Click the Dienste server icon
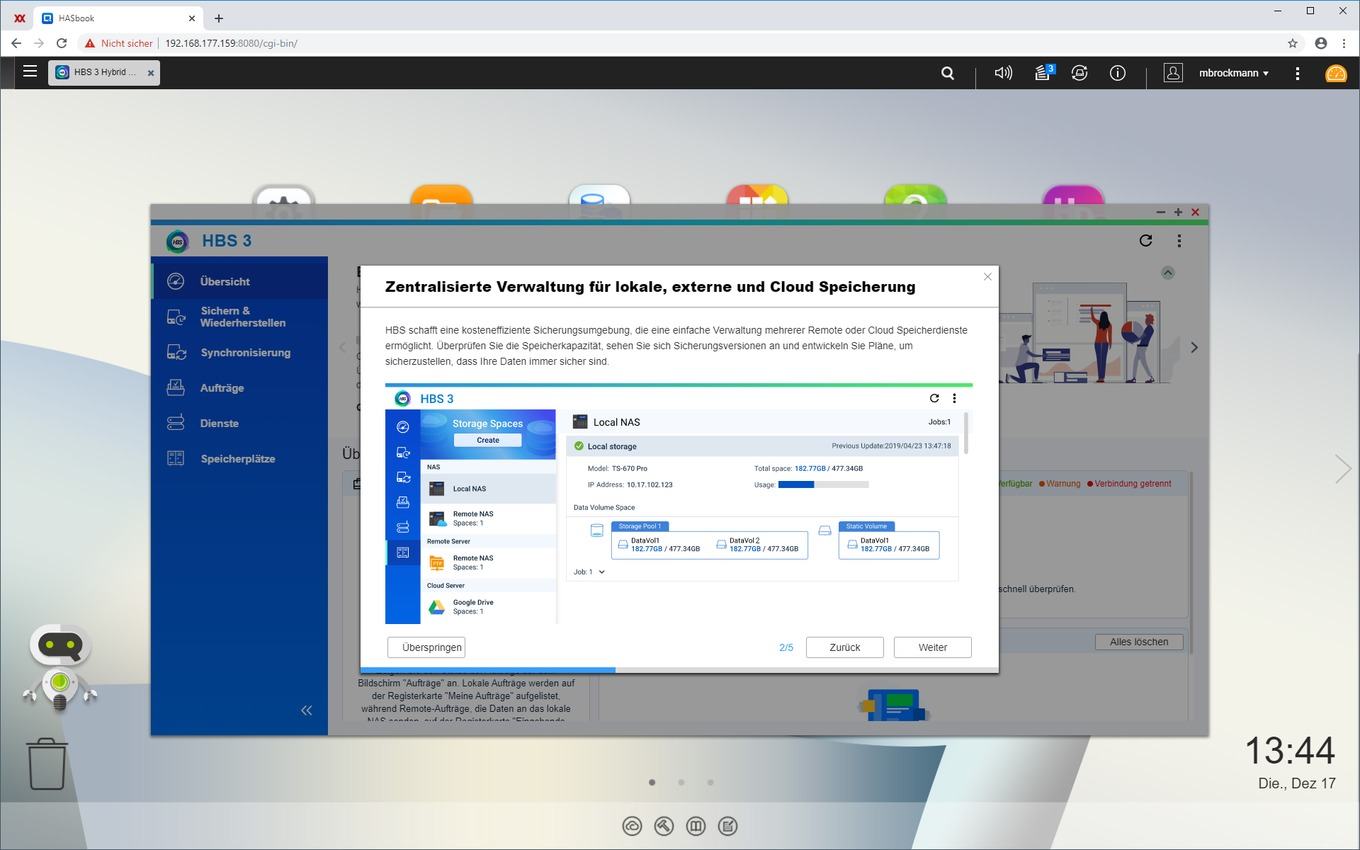Viewport: 1360px width, 850px height. click(176, 423)
